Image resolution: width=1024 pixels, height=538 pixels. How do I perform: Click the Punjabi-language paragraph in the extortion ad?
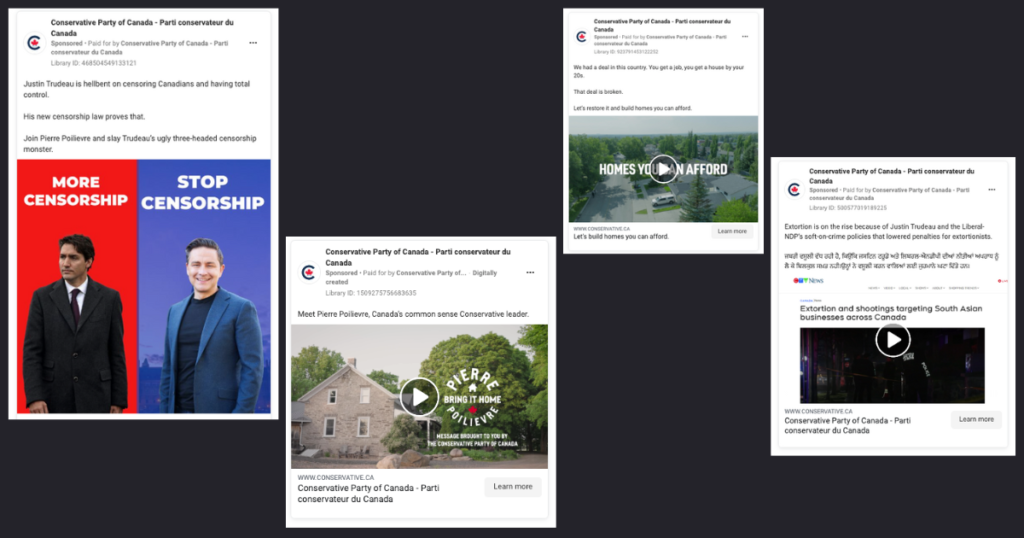tap(891, 261)
